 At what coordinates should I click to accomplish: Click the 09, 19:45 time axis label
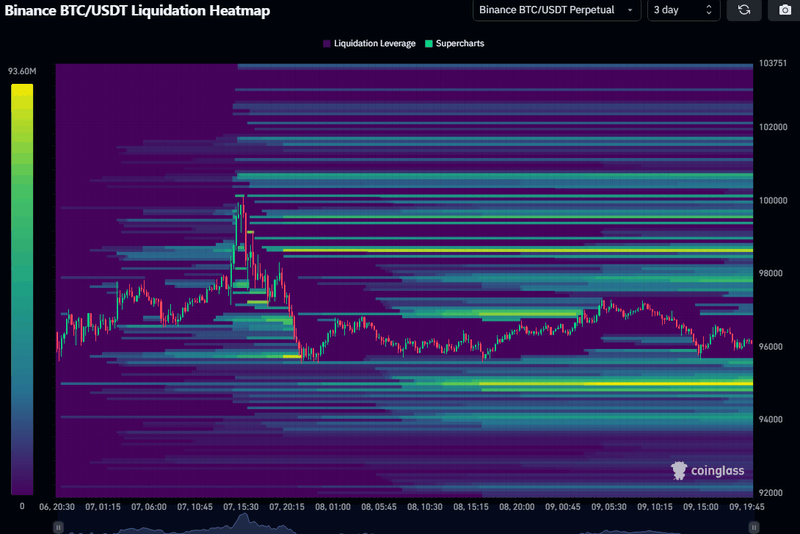pos(746,506)
